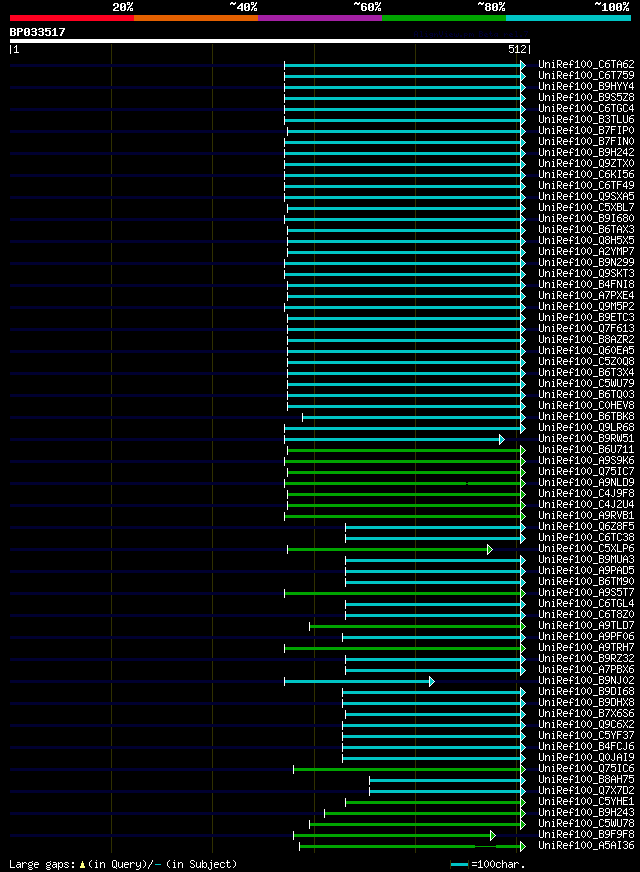Screen dimensions: 640x872
Task: Select the UniRef100_Q9SKT3 label
Action: (x=586, y=274)
